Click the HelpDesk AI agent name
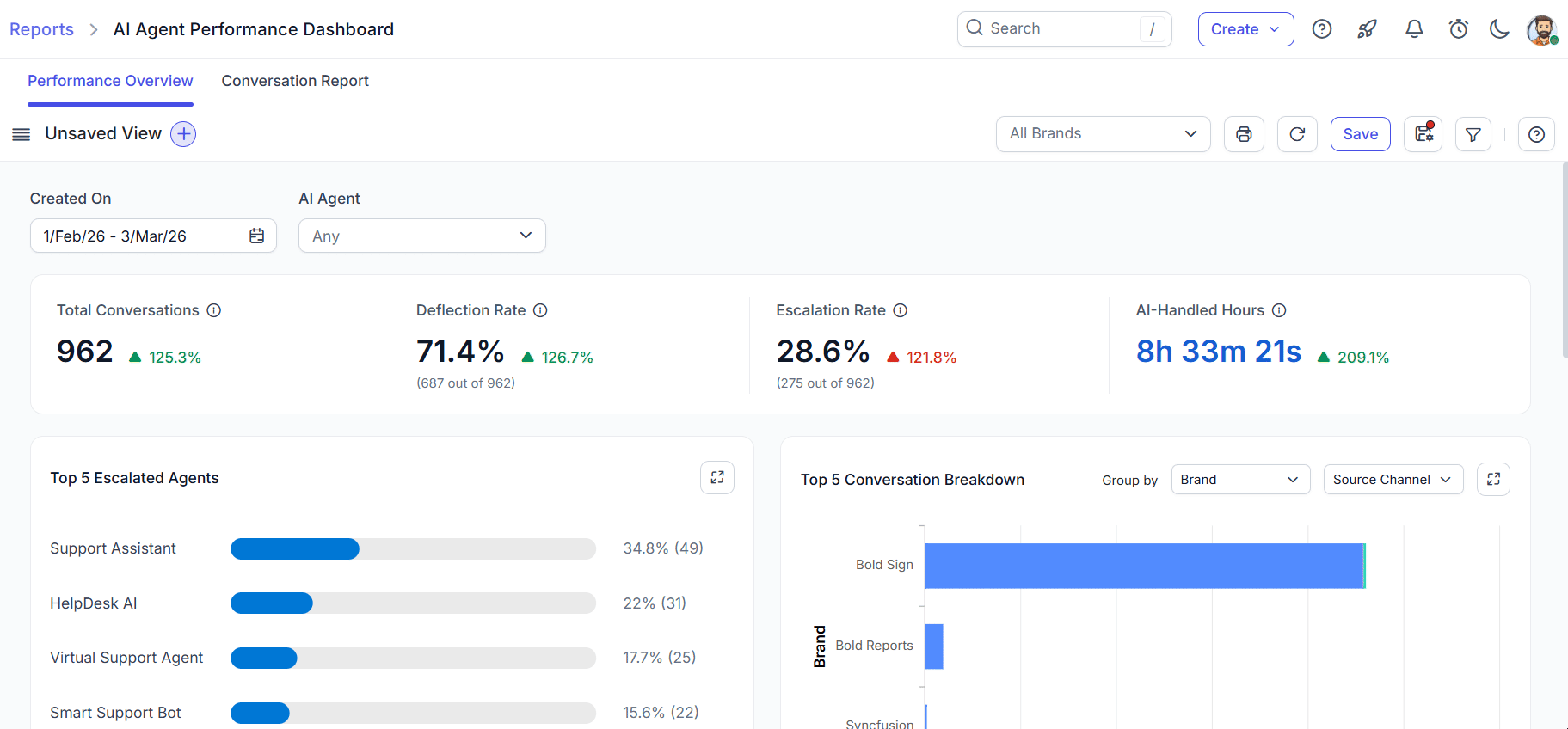Viewport: 1568px width, 729px height. [93, 603]
